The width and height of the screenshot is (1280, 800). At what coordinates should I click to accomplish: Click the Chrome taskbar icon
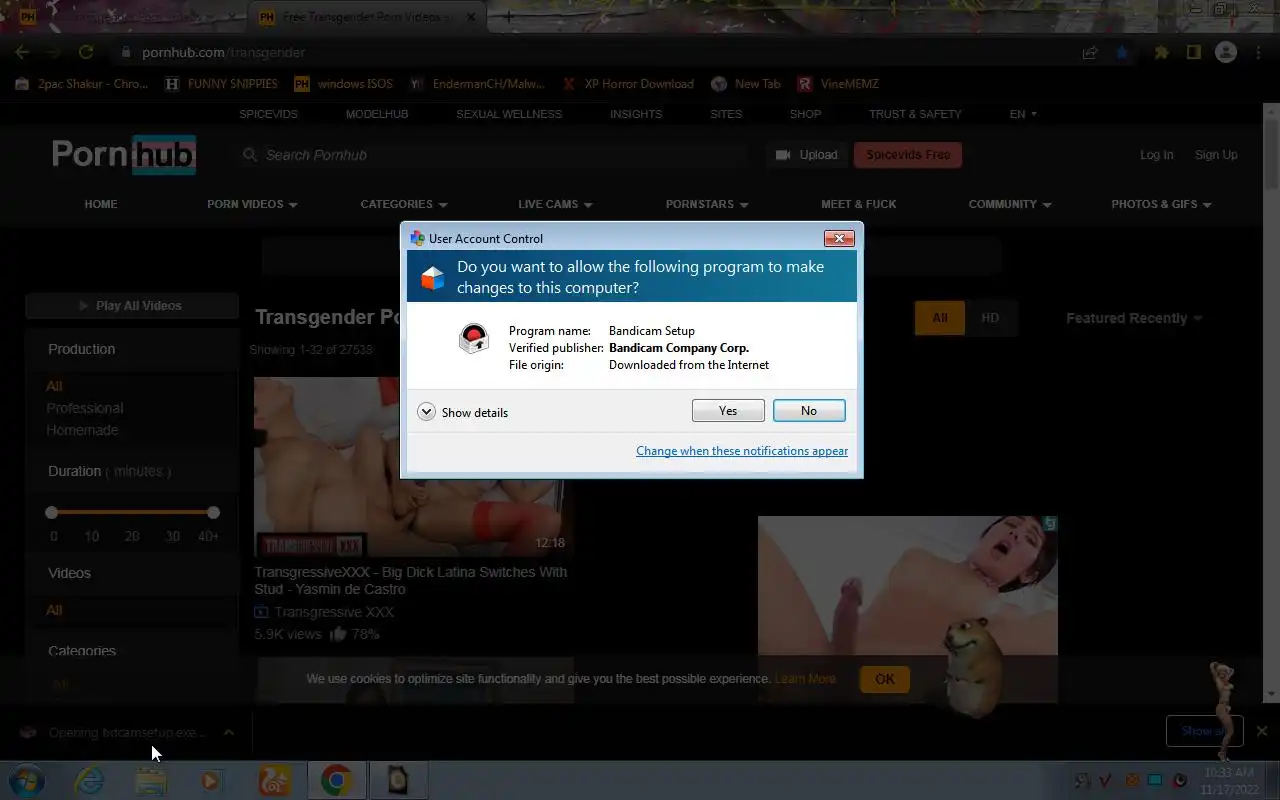336,780
